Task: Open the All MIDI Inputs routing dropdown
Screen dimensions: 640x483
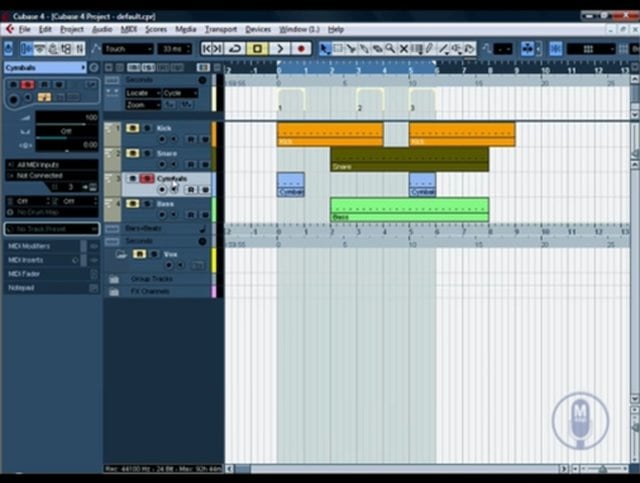Action: coord(52,165)
